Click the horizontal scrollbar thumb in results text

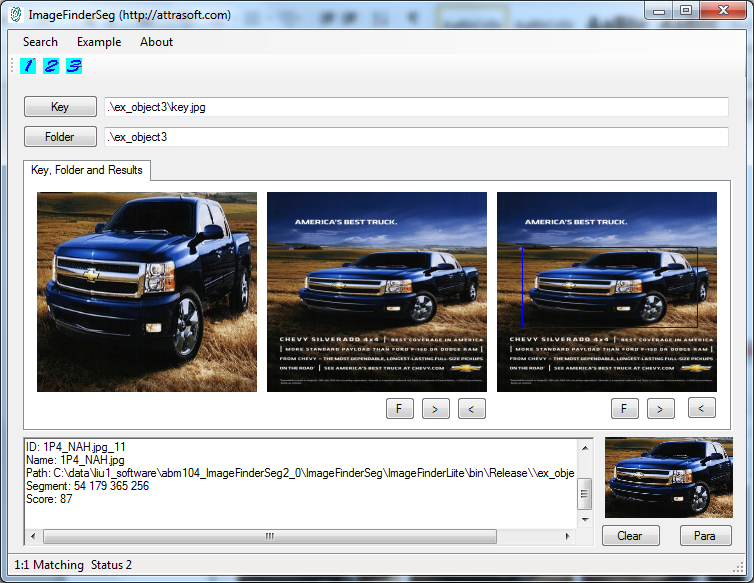click(x=270, y=536)
